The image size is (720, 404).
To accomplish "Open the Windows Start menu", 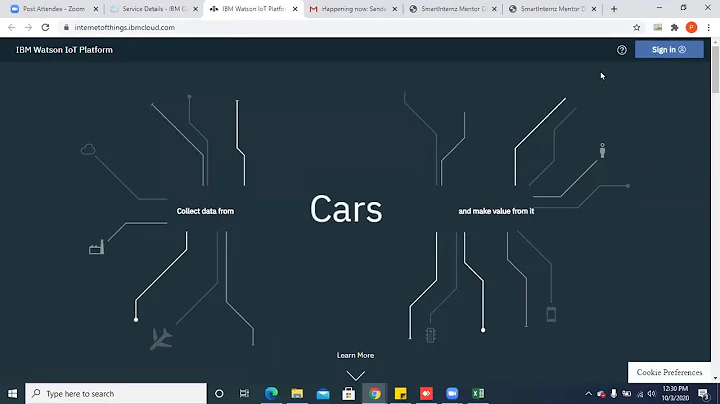I will tap(12, 393).
